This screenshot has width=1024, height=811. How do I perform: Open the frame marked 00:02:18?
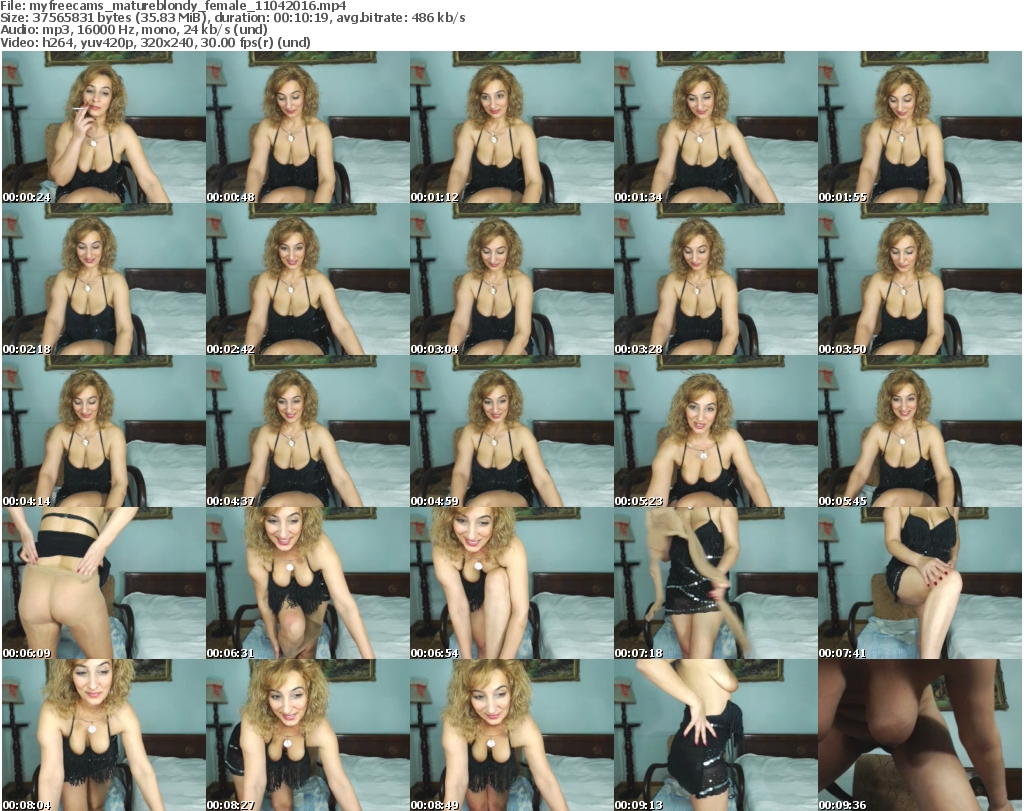pyautogui.click(x=103, y=279)
